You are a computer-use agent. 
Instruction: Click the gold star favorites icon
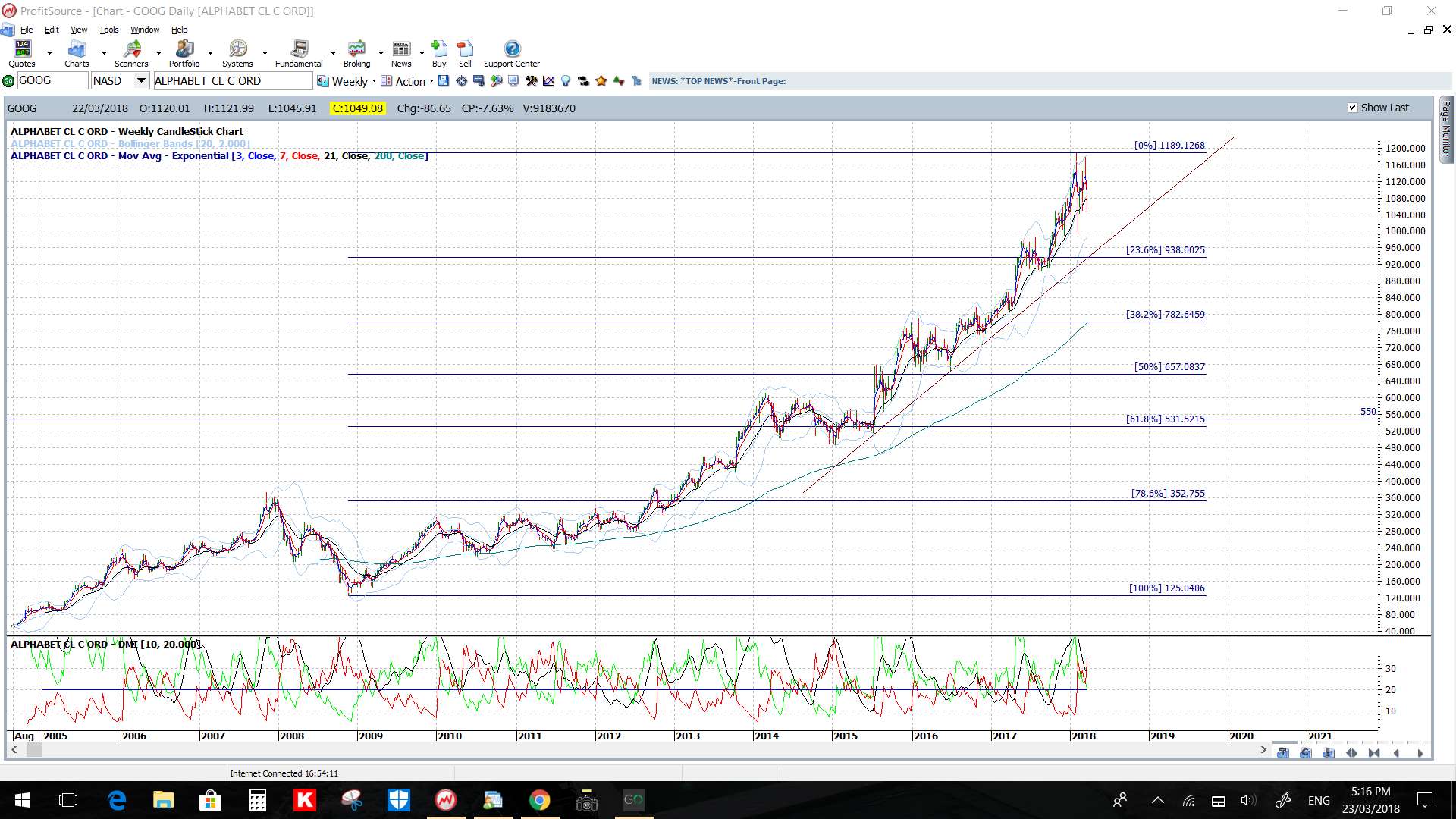click(x=601, y=81)
